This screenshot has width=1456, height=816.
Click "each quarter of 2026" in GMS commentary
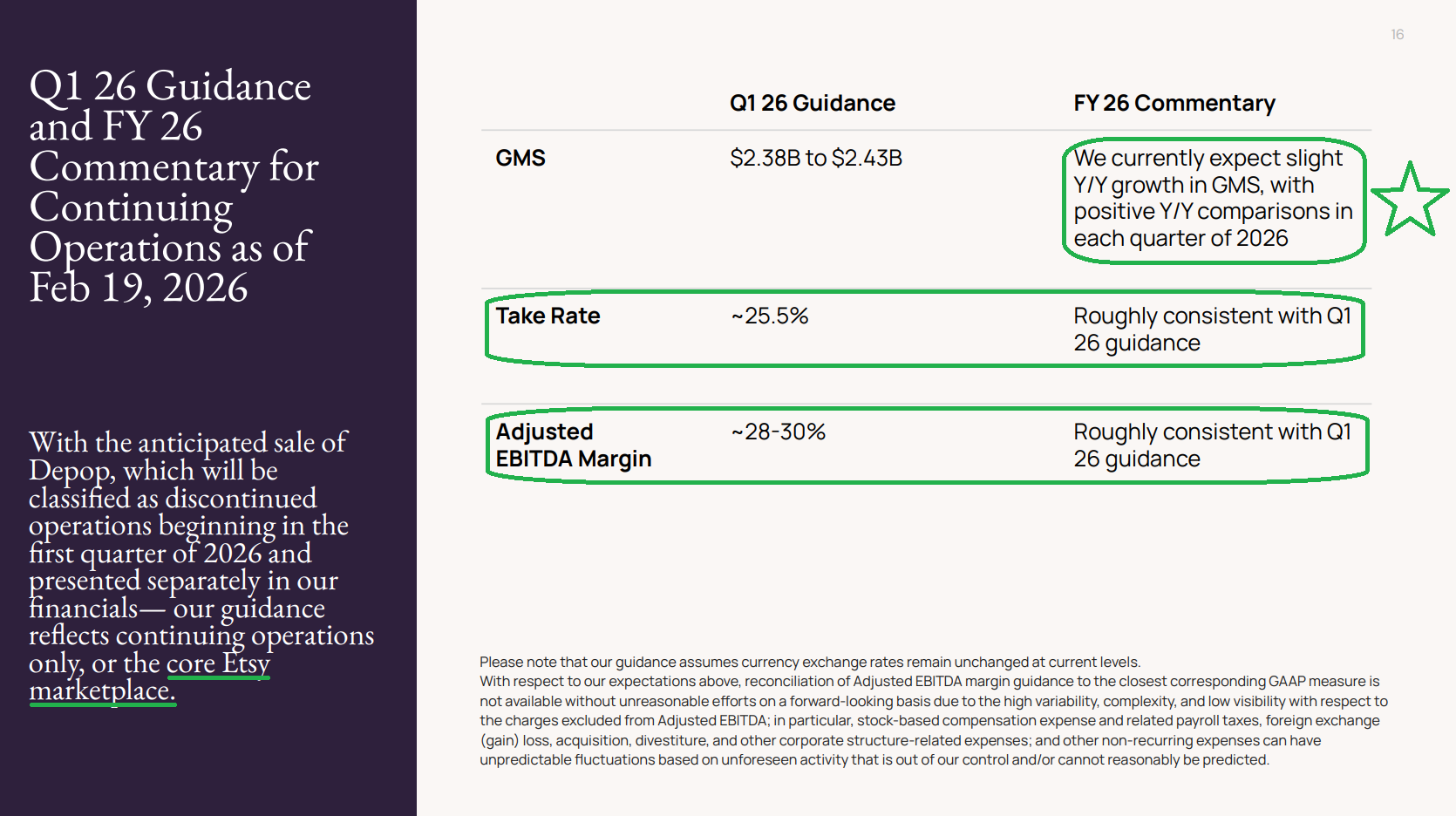1180,239
